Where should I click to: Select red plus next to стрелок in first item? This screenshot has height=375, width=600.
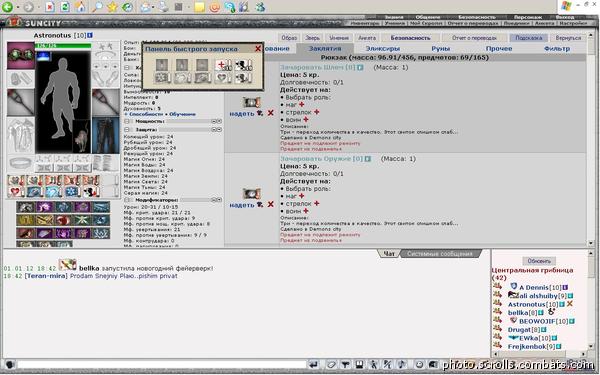tap(316, 112)
